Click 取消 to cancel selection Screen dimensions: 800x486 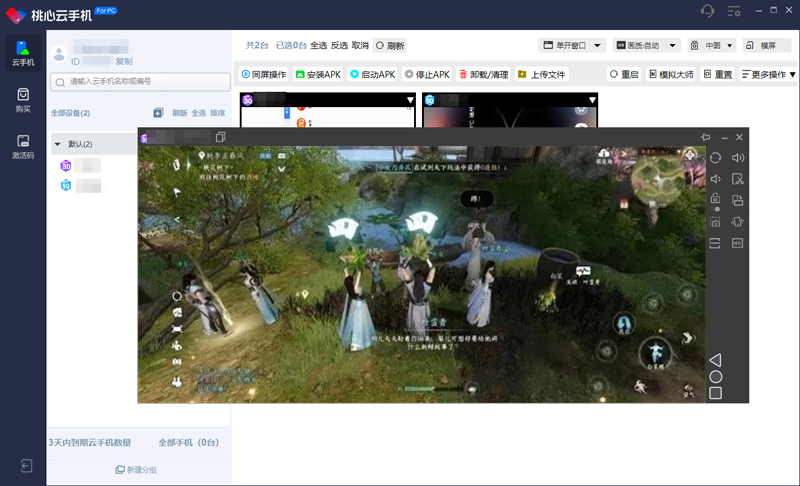360,45
